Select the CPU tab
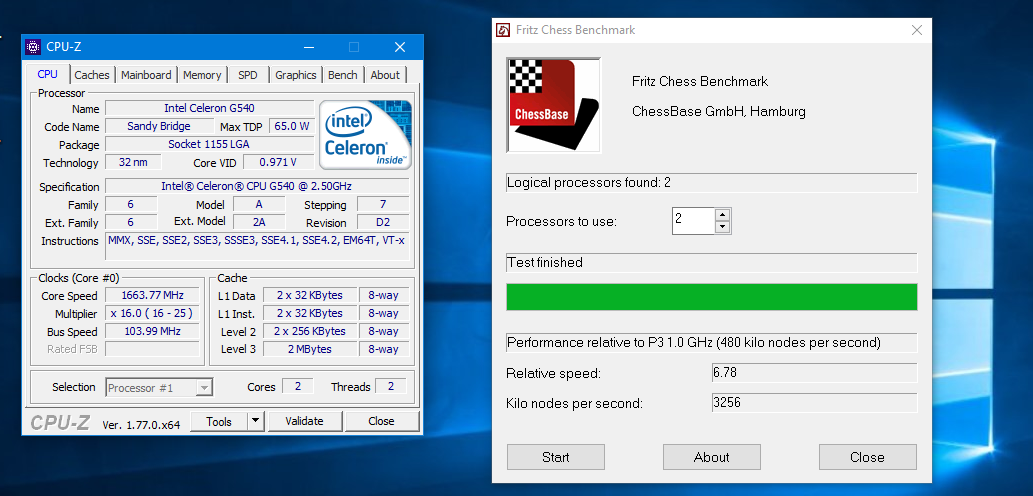This screenshot has height=496, width=1033. [x=47, y=74]
